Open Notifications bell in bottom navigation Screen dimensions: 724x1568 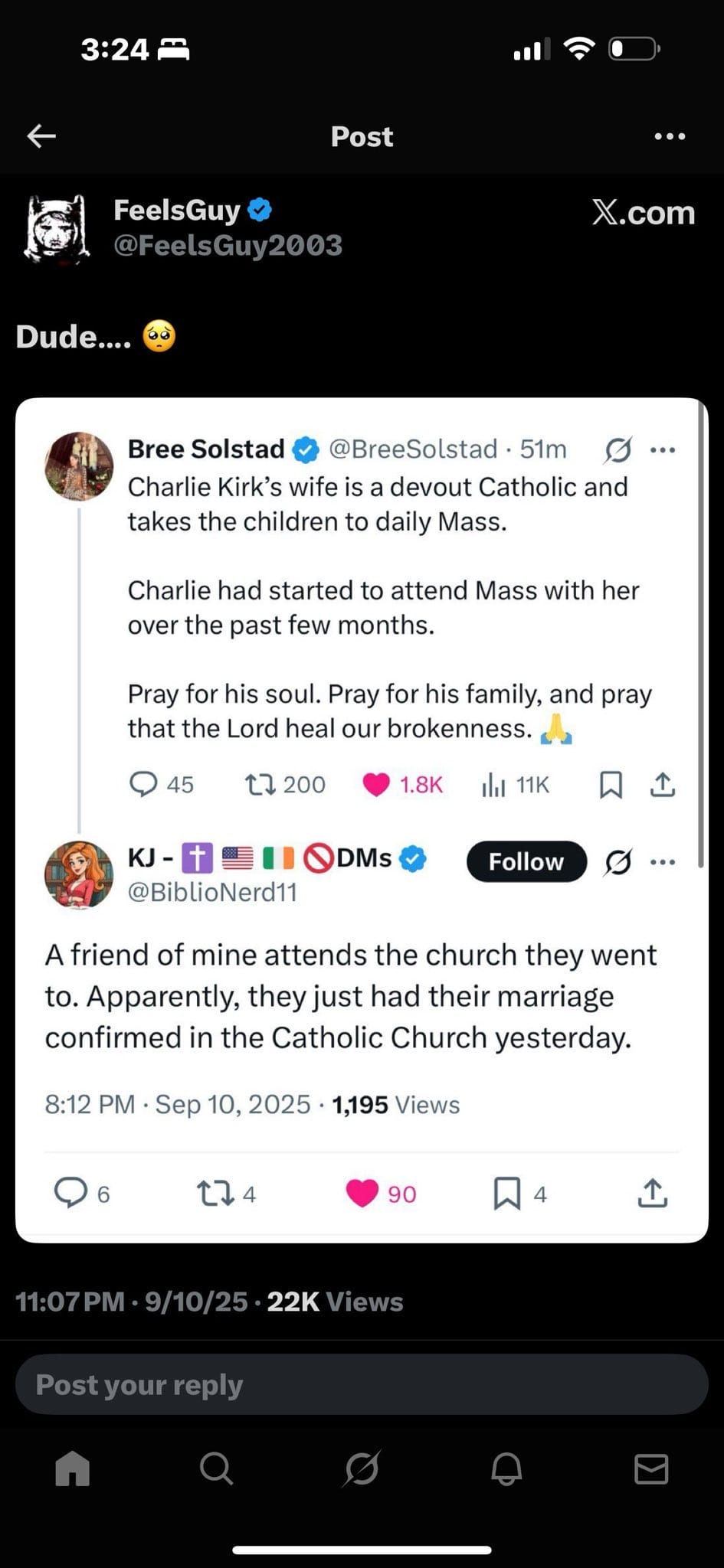coord(506,1469)
